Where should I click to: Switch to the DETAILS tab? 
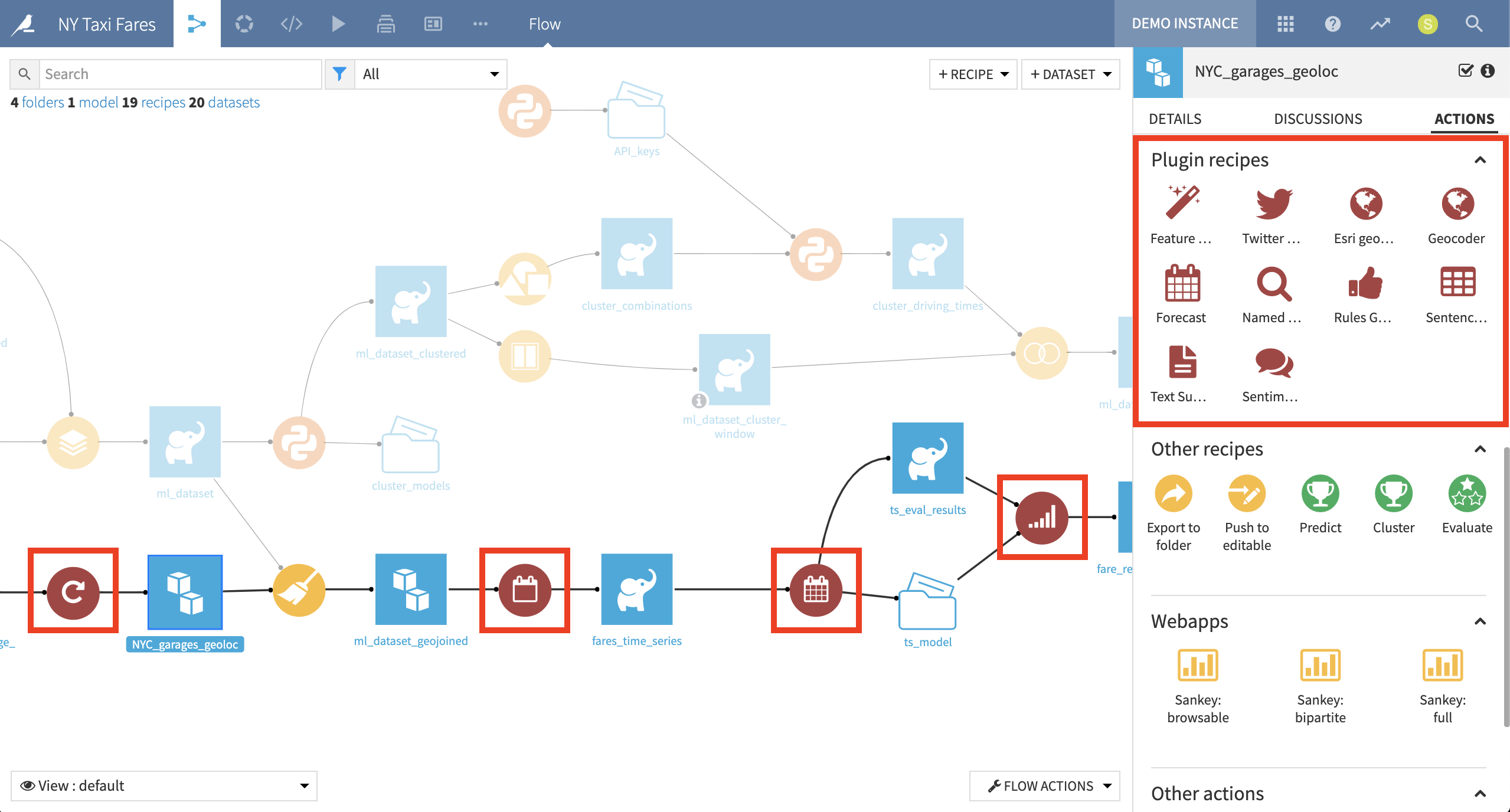click(1177, 118)
